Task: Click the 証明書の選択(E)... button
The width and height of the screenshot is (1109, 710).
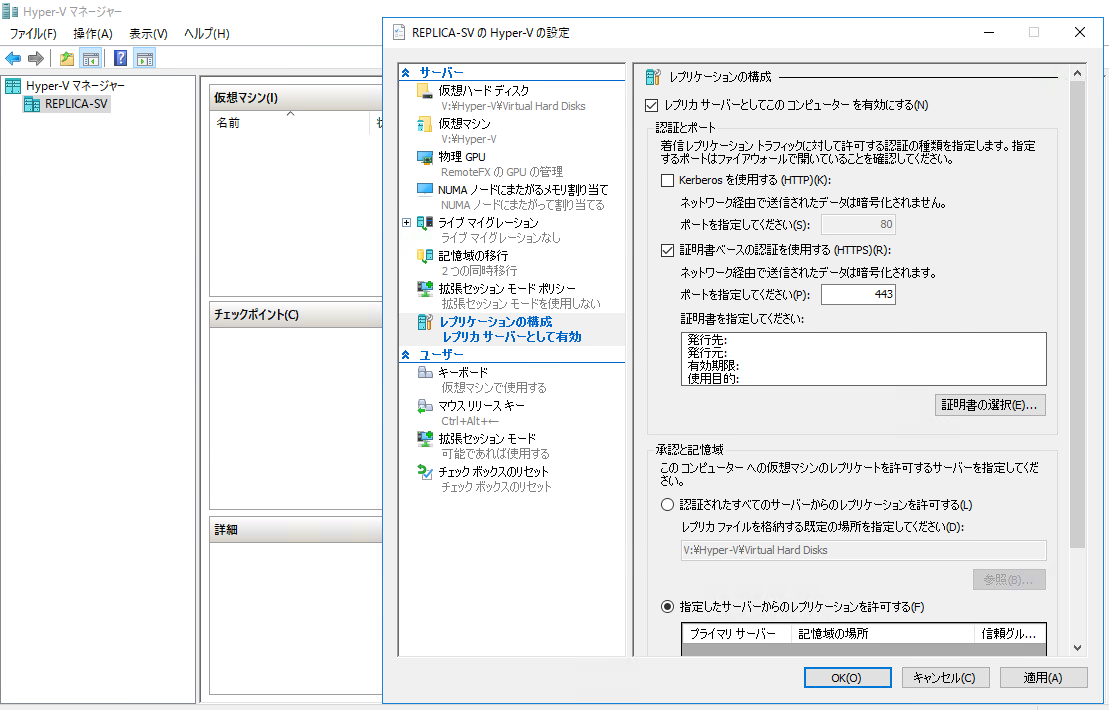Action: 989,405
